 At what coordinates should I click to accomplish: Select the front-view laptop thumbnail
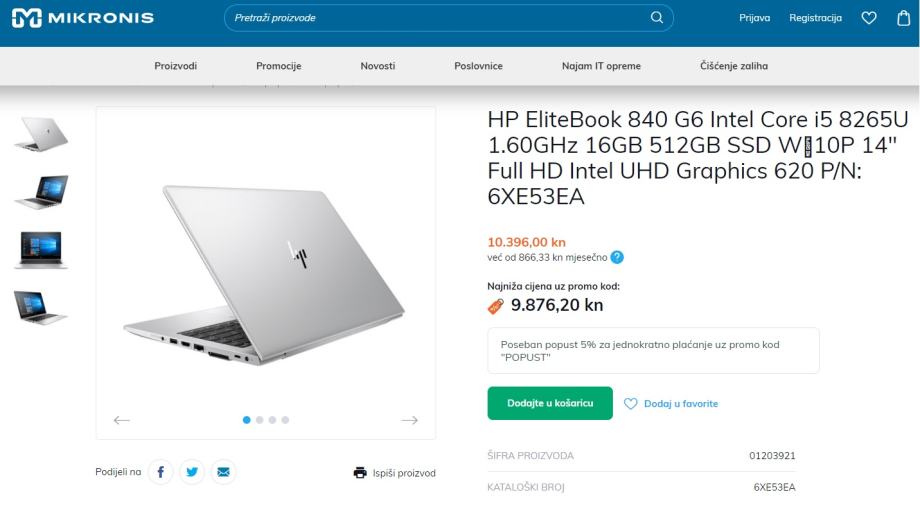click(x=40, y=249)
